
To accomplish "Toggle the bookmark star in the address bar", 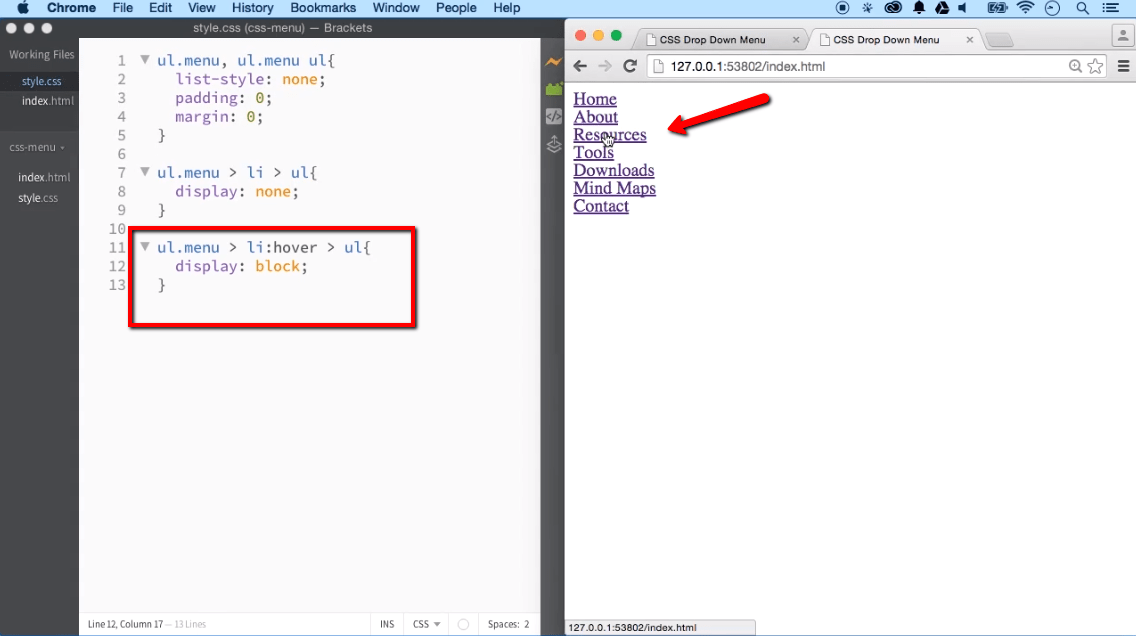I will click(1096, 66).
